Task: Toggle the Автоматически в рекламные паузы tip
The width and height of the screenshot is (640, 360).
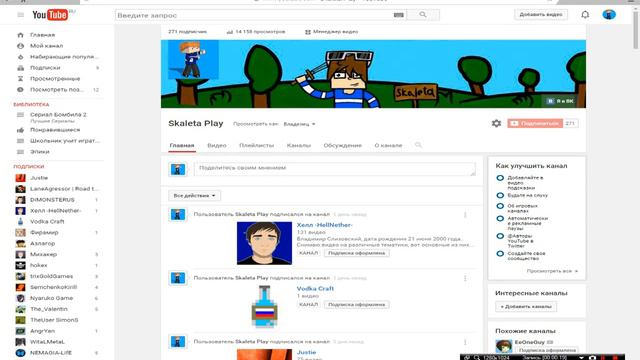Action: [500, 219]
